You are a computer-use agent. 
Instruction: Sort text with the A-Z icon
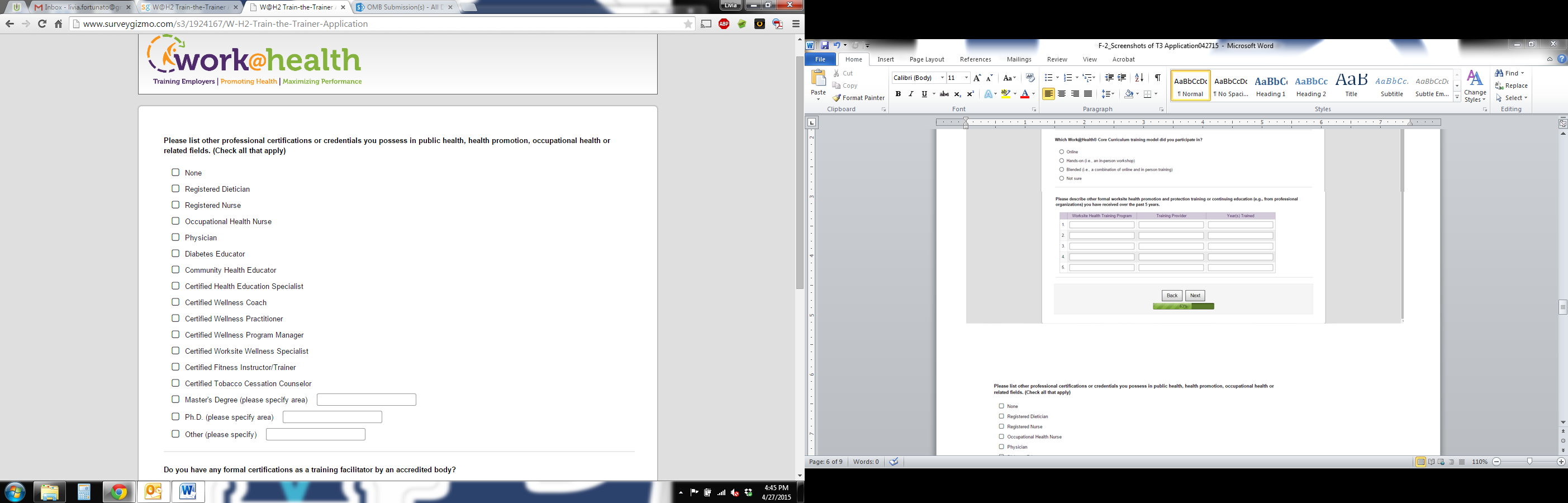1139,78
